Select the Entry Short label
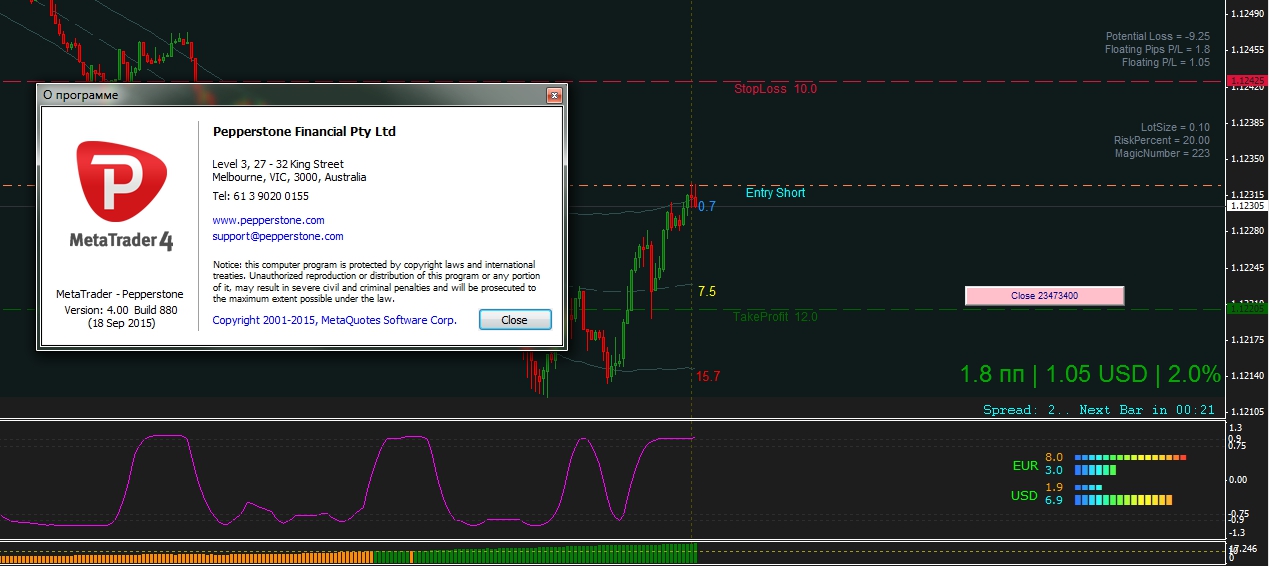 (x=775, y=193)
